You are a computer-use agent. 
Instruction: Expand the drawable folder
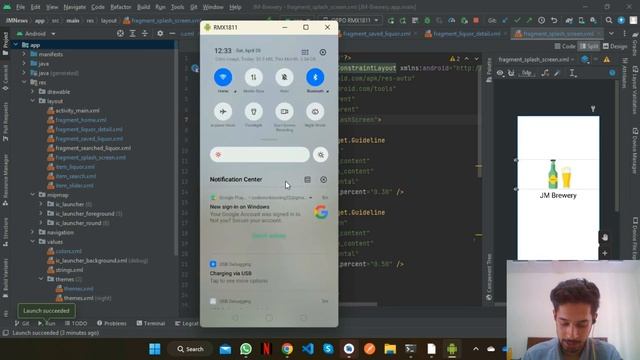pyautogui.click(x=33, y=92)
